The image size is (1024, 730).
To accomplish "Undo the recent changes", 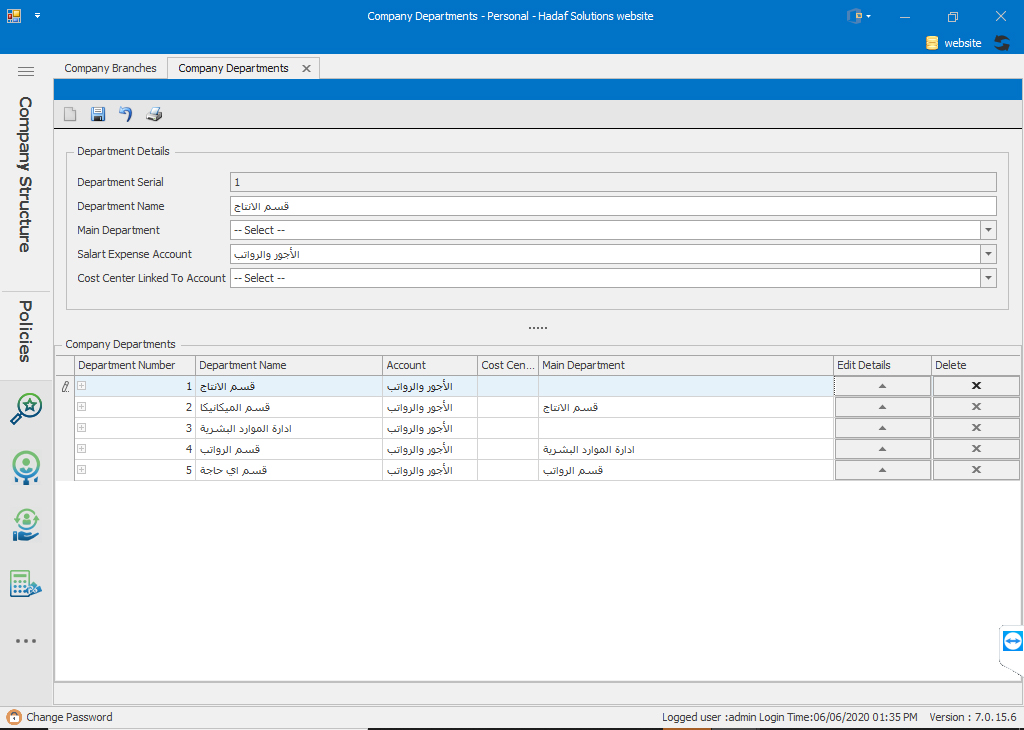I will [x=125, y=114].
